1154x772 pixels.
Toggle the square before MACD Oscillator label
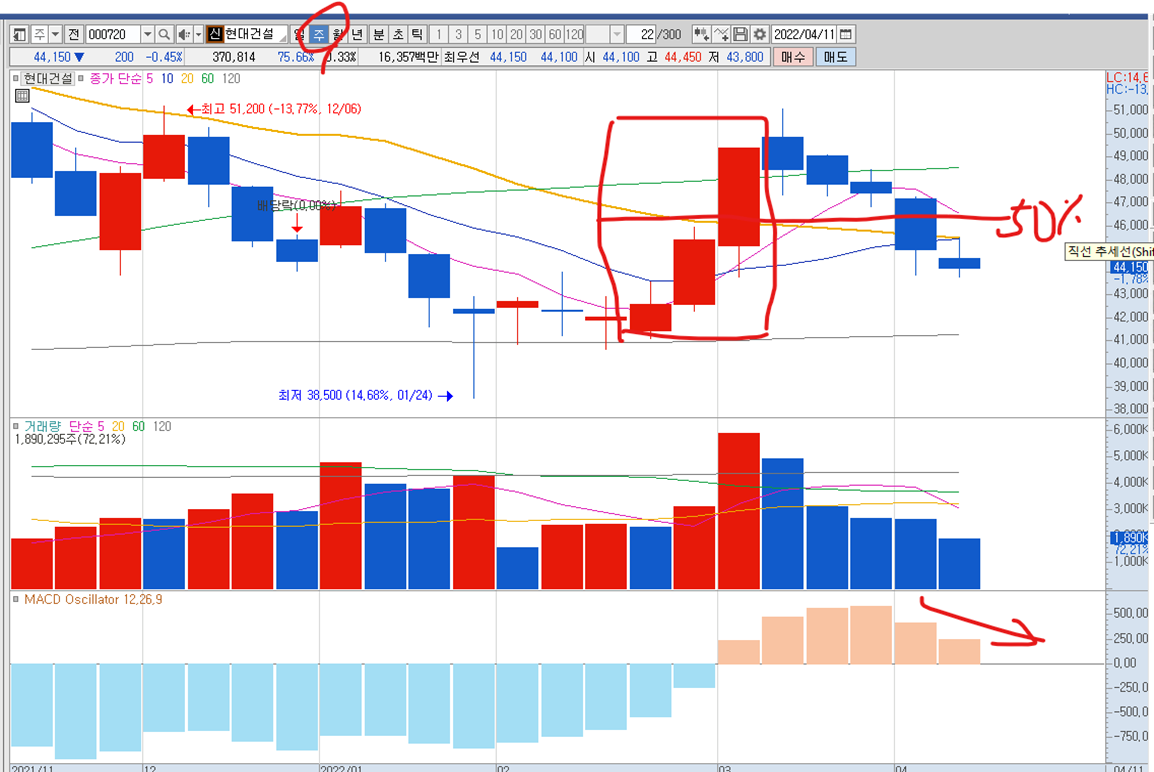pyautogui.click(x=15, y=599)
